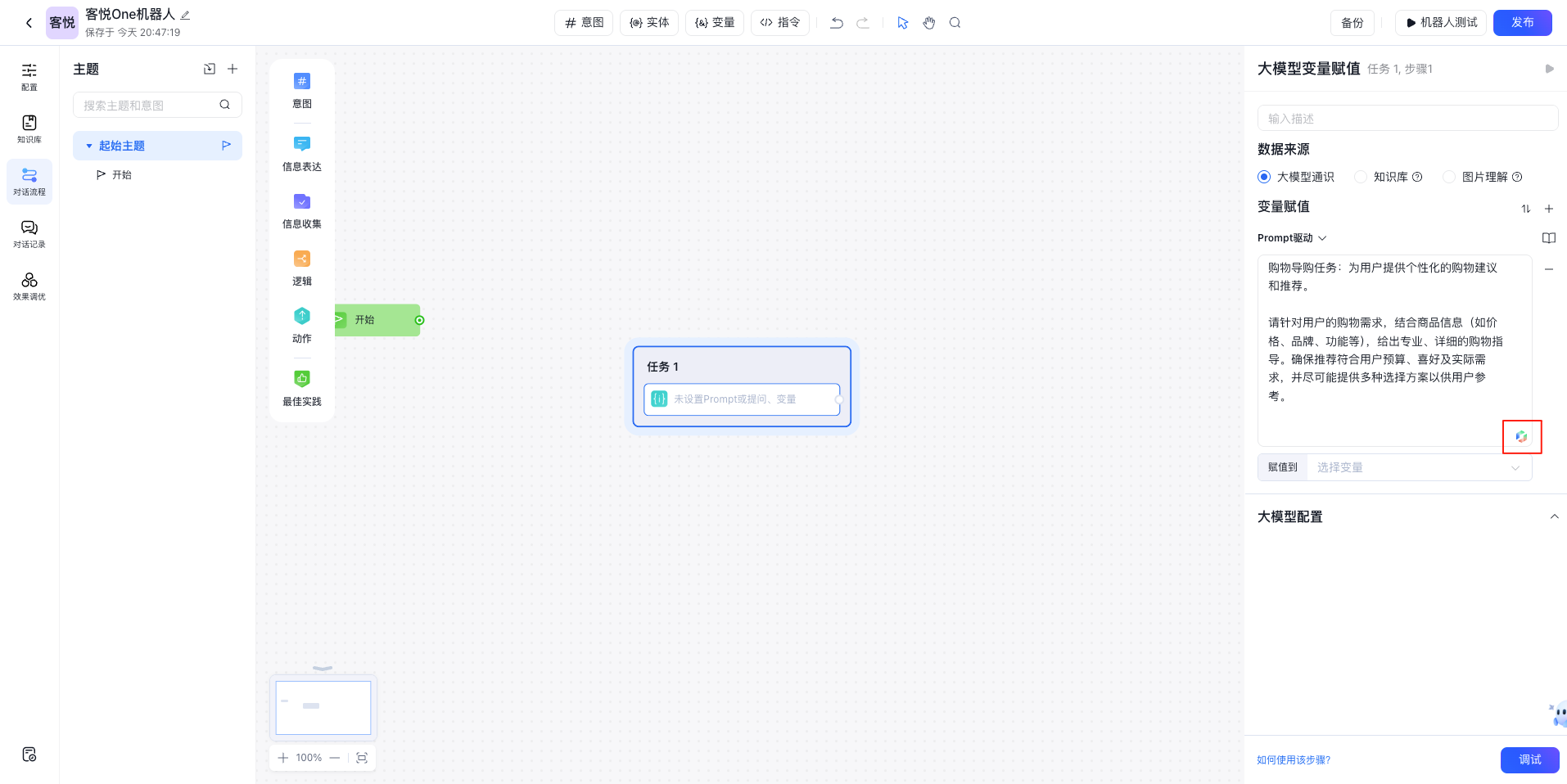Select the 图片理解 radio option

(x=1449, y=177)
